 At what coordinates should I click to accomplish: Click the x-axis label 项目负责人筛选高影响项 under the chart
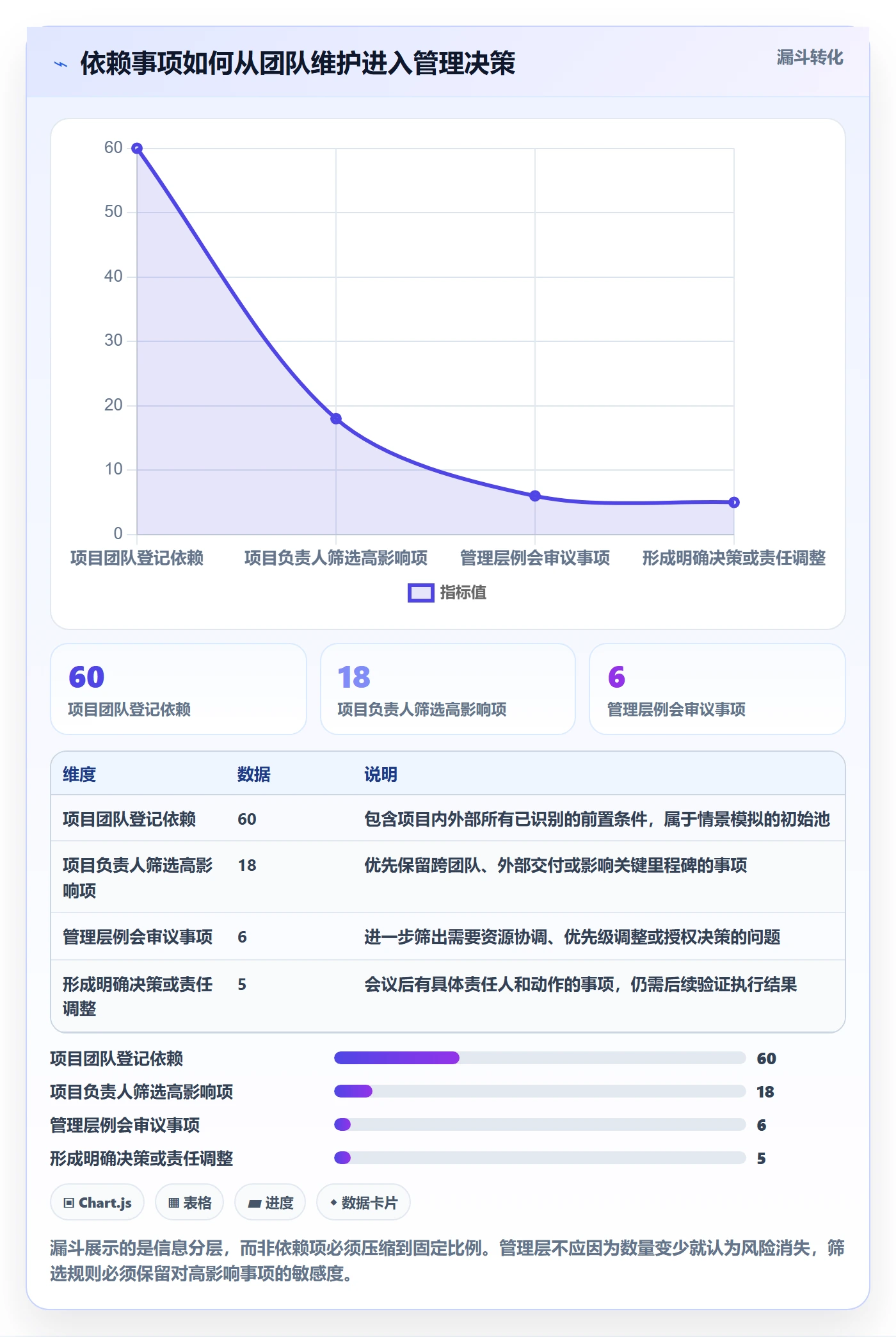click(x=336, y=558)
